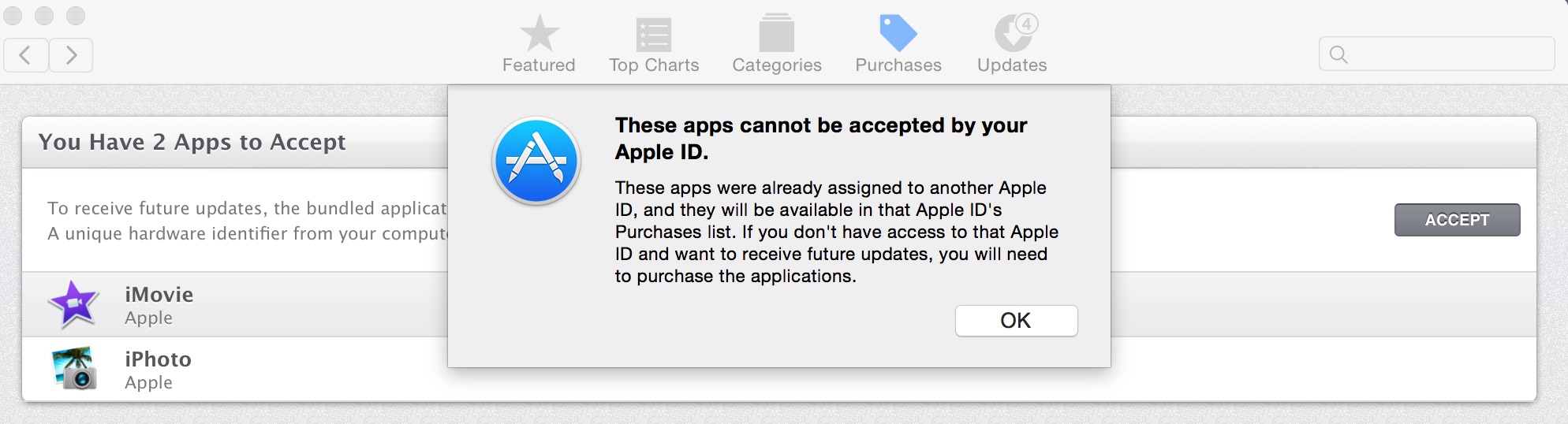
Task: Open the Categories tray icon
Action: point(777,33)
